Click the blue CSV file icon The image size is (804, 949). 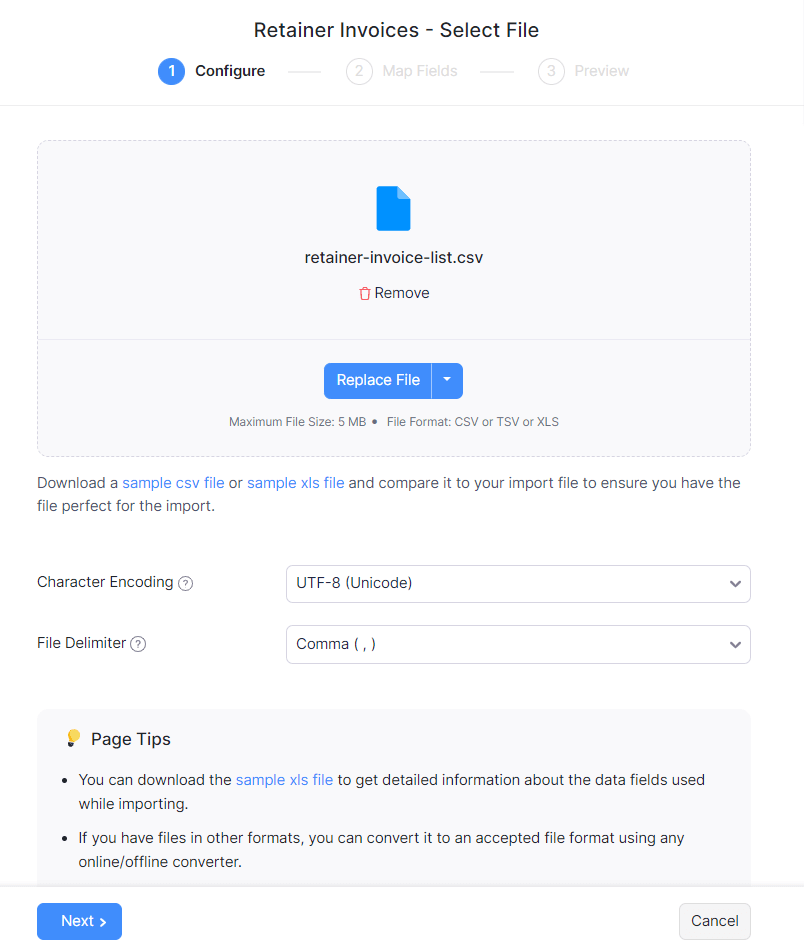pos(393,208)
